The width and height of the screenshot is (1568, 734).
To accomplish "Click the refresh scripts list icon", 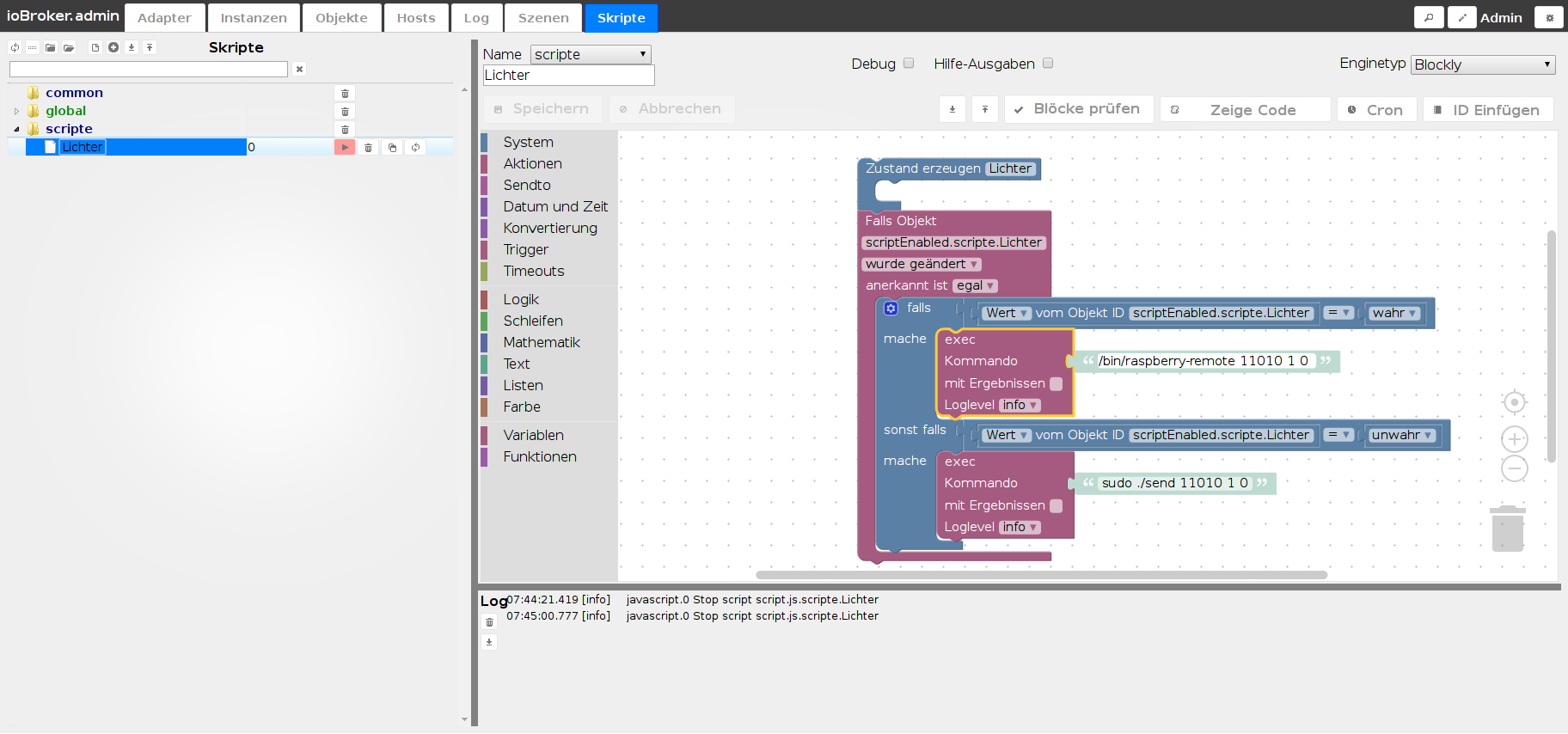I will (15, 47).
